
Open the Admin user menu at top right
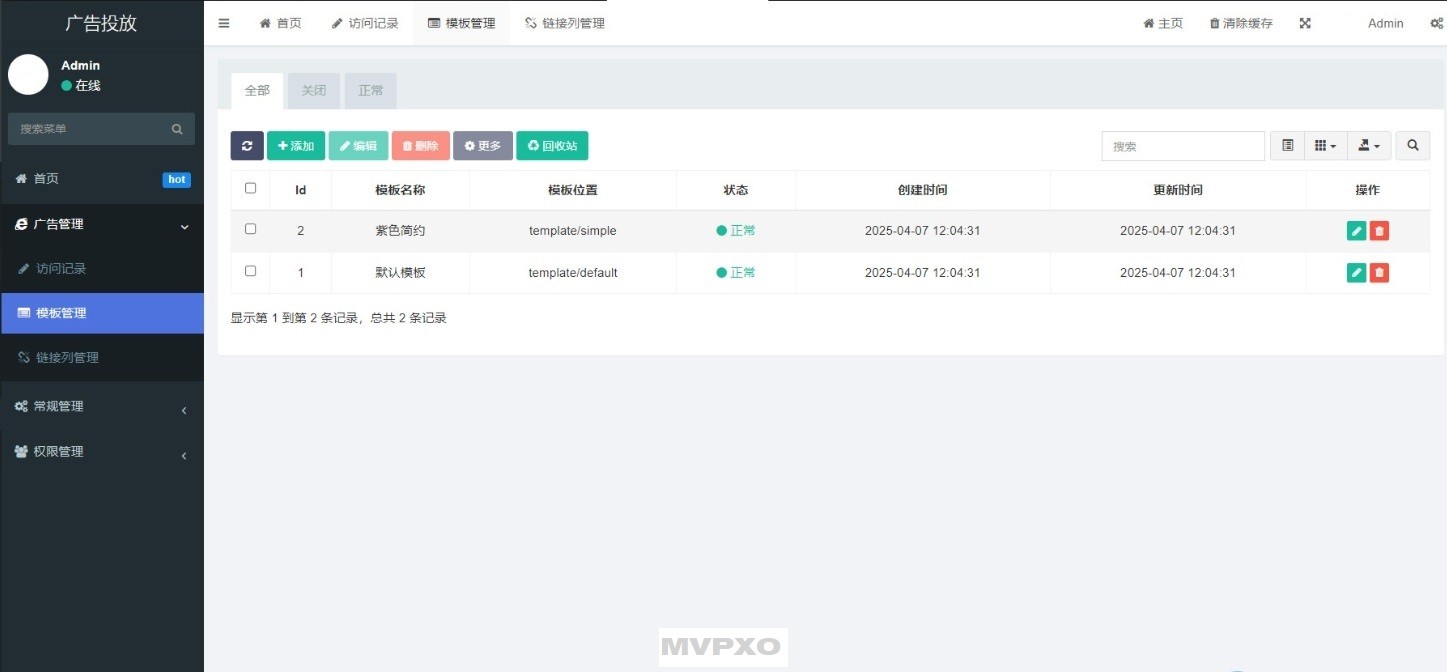coord(1385,23)
